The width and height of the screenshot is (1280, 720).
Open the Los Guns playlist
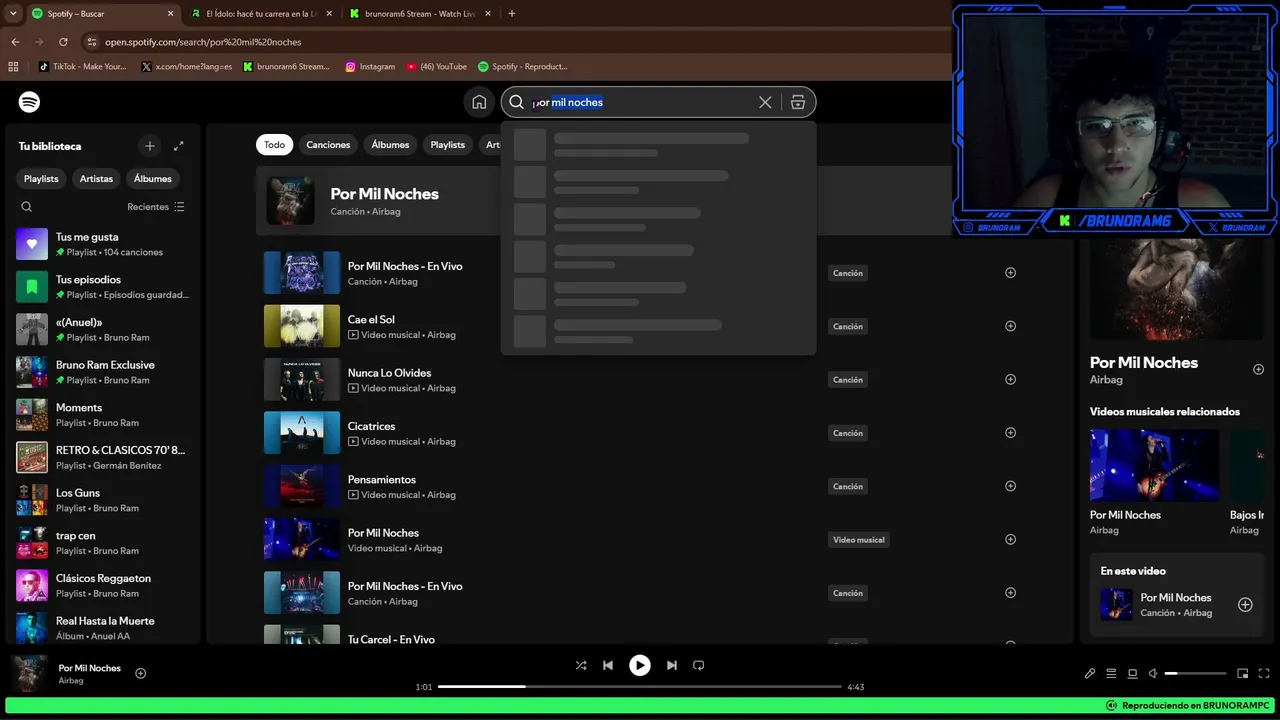(102, 500)
